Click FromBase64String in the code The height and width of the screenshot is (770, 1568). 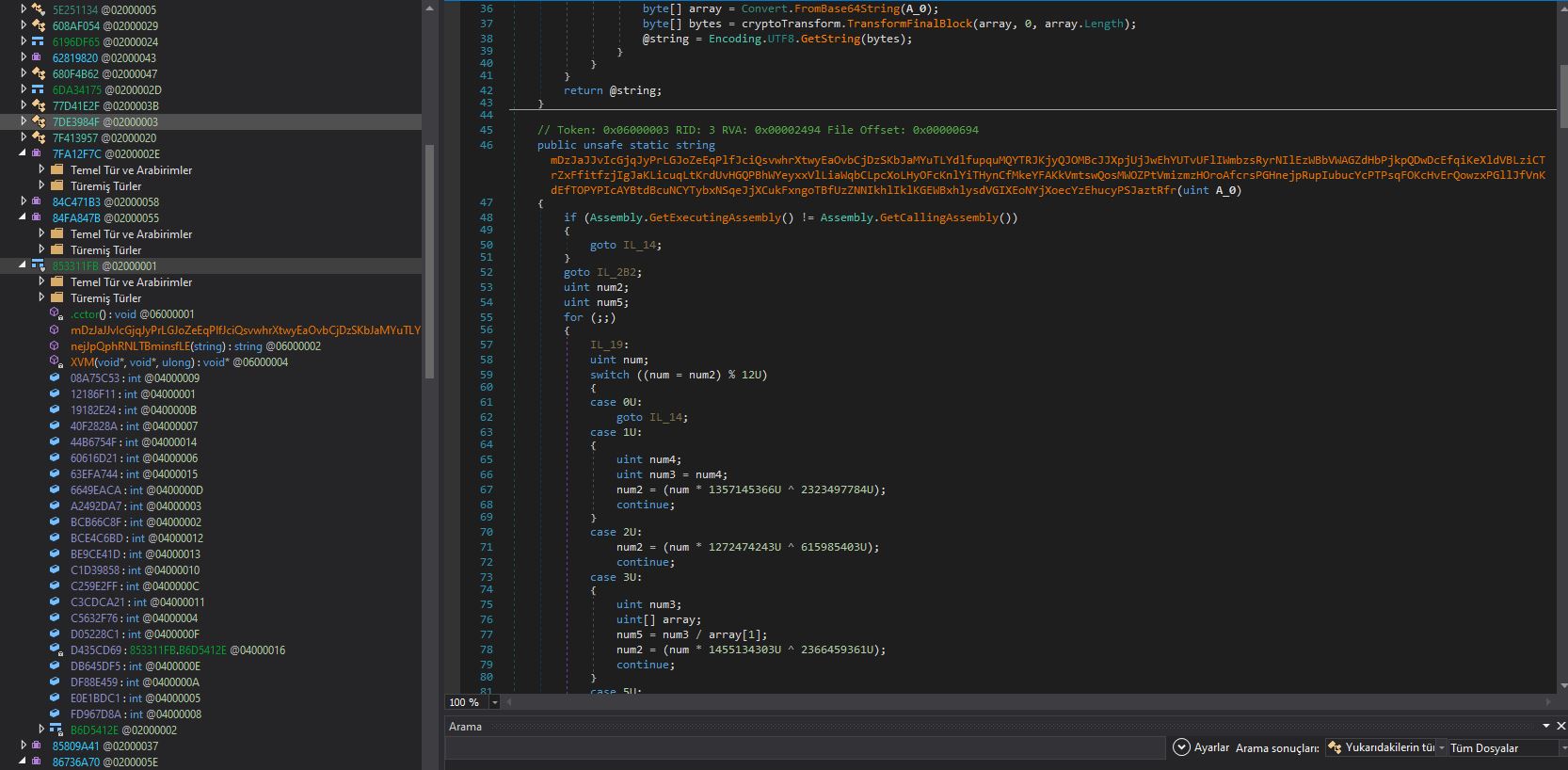(x=847, y=8)
